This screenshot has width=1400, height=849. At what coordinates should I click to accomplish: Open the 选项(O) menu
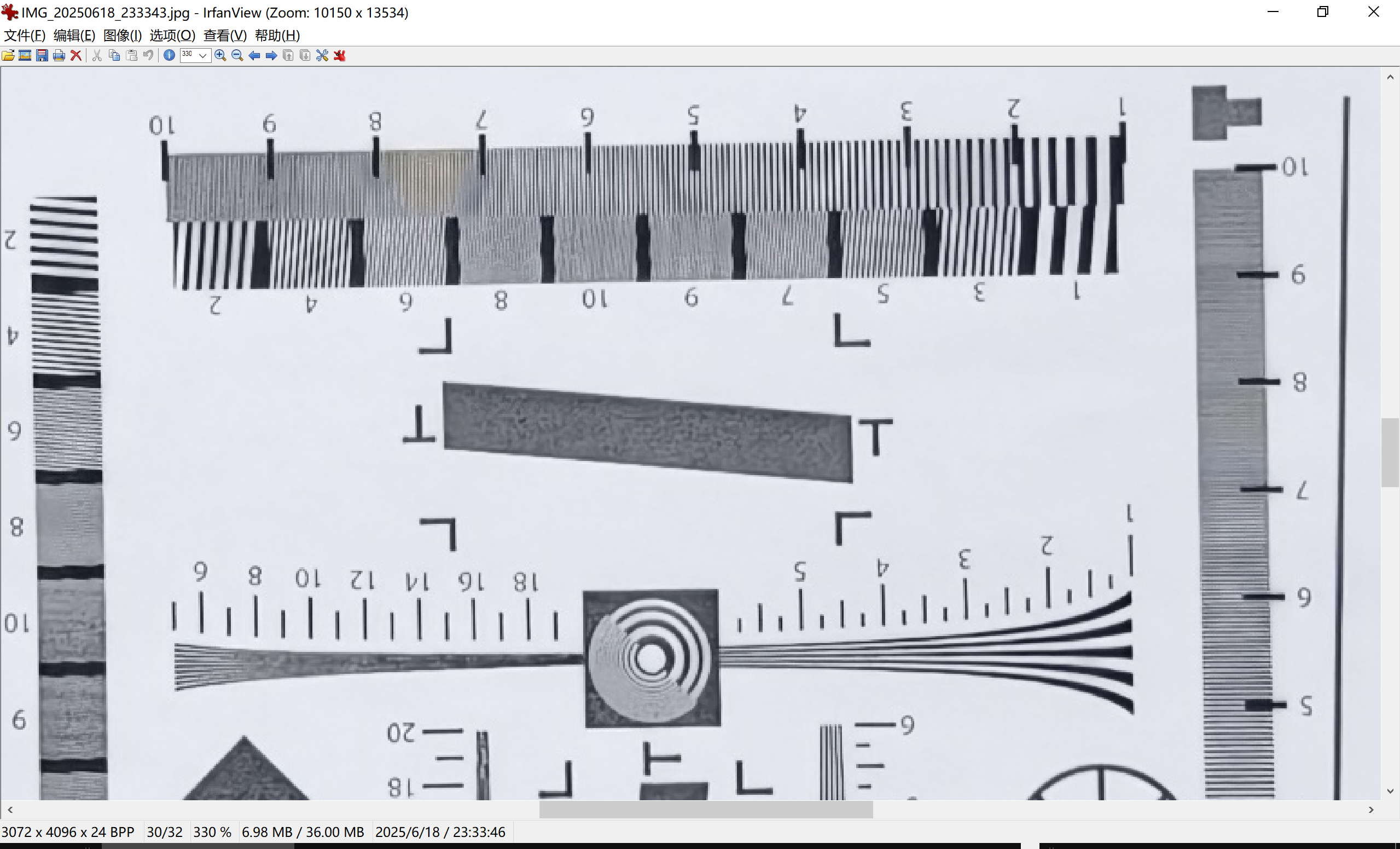pyautogui.click(x=172, y=35)
